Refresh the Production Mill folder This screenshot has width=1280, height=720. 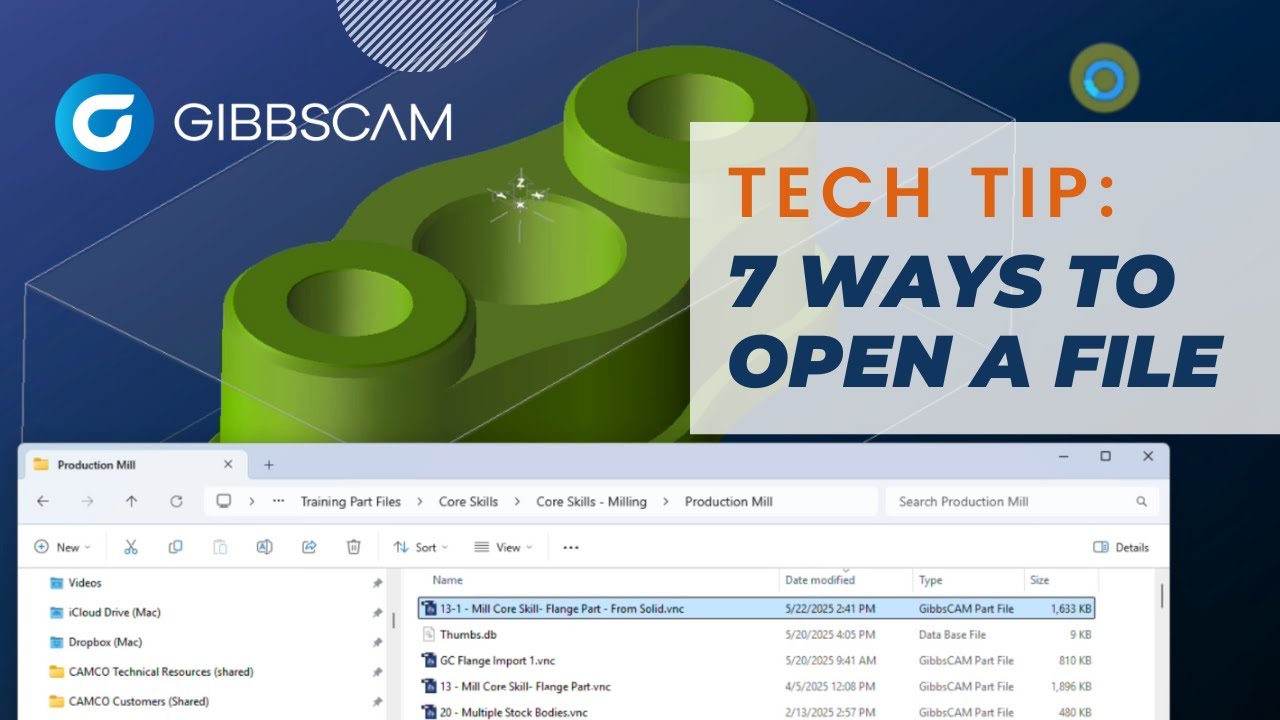(x=176, y=501)
